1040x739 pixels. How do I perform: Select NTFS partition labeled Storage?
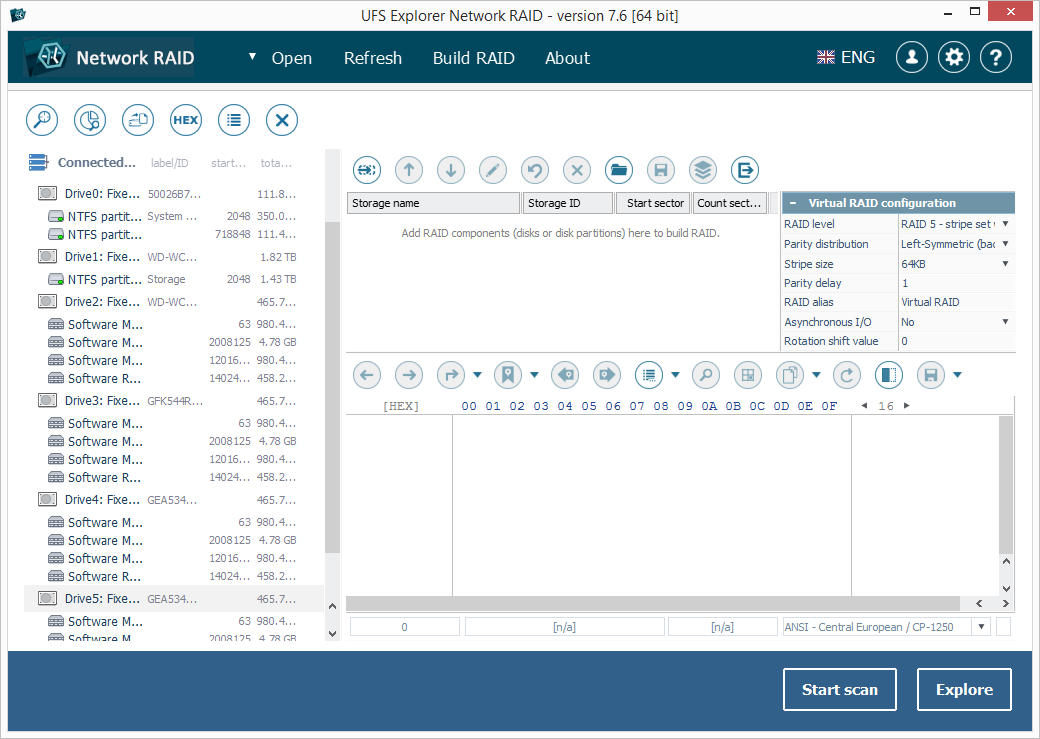coord(174,279)
